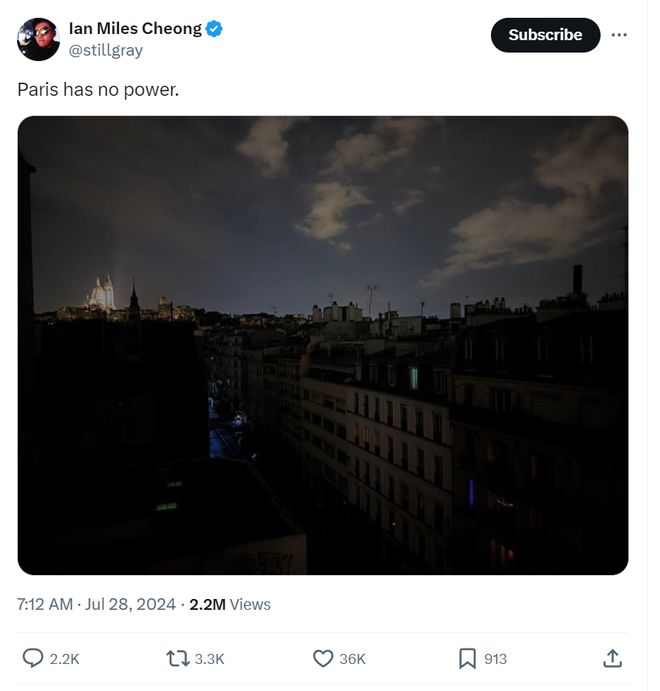Click the 913 bookmark count
This screenshot has height=691, width=660.
click(x=496, y=658)
